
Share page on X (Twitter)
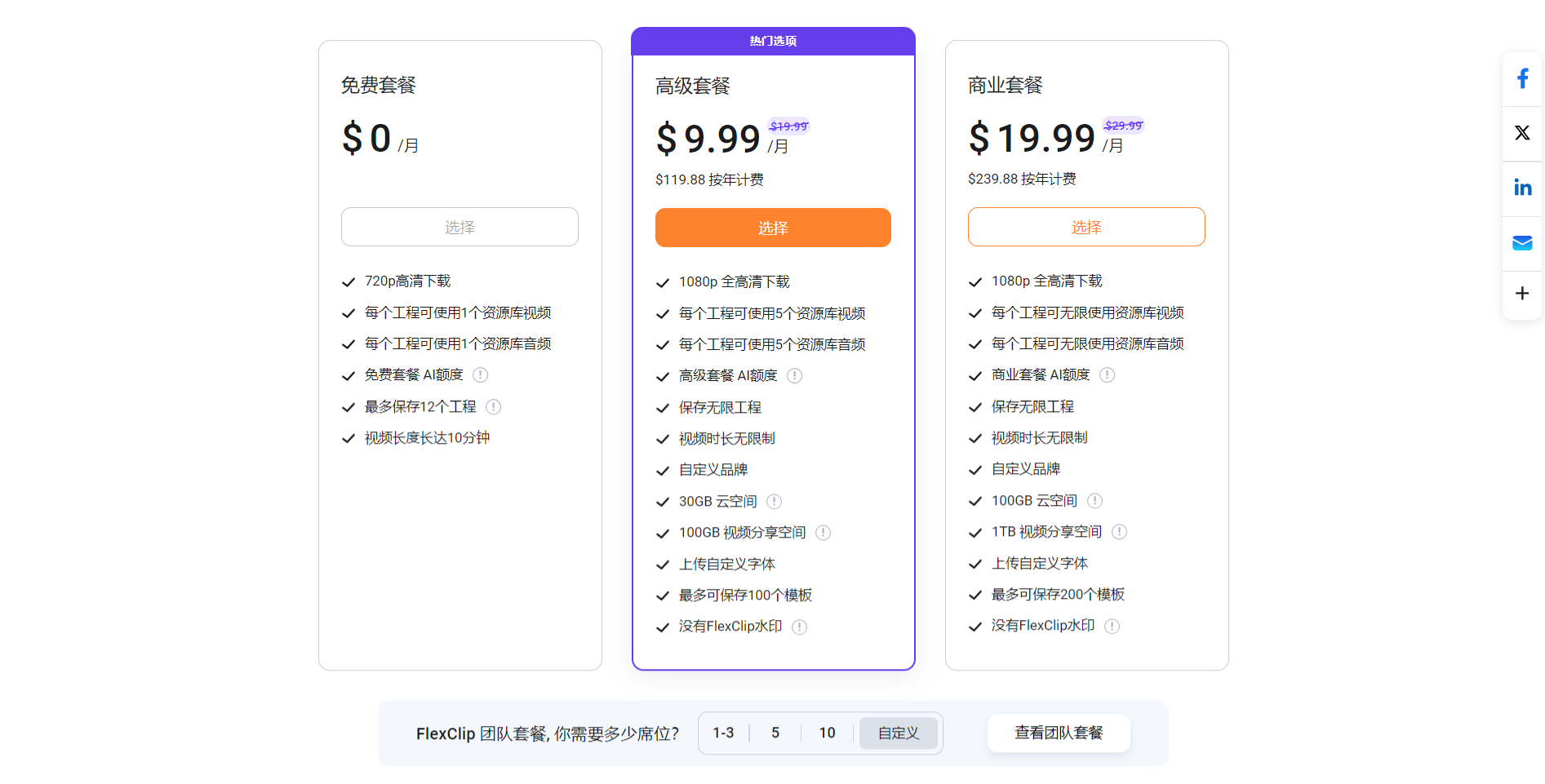pyautogui.click(x=1522, y=133)
